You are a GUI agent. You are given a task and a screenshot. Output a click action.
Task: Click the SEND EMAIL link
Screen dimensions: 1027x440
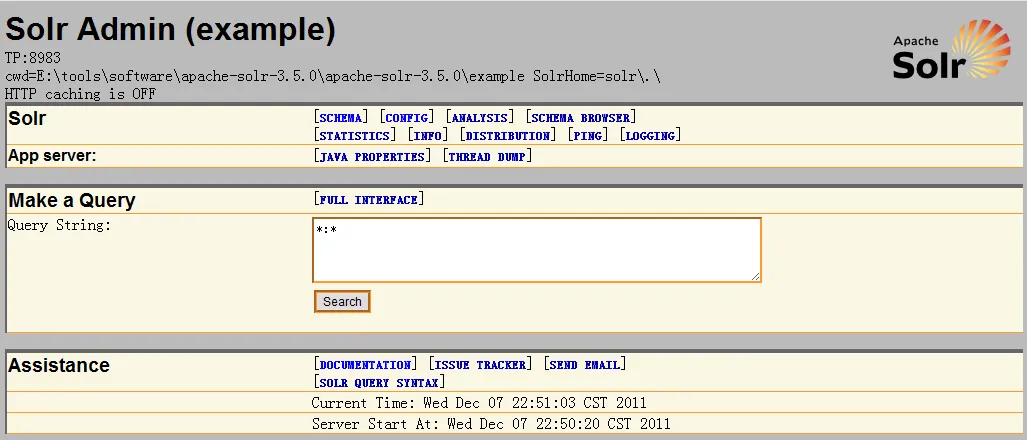pyautogui.click(x=584, y=365)
